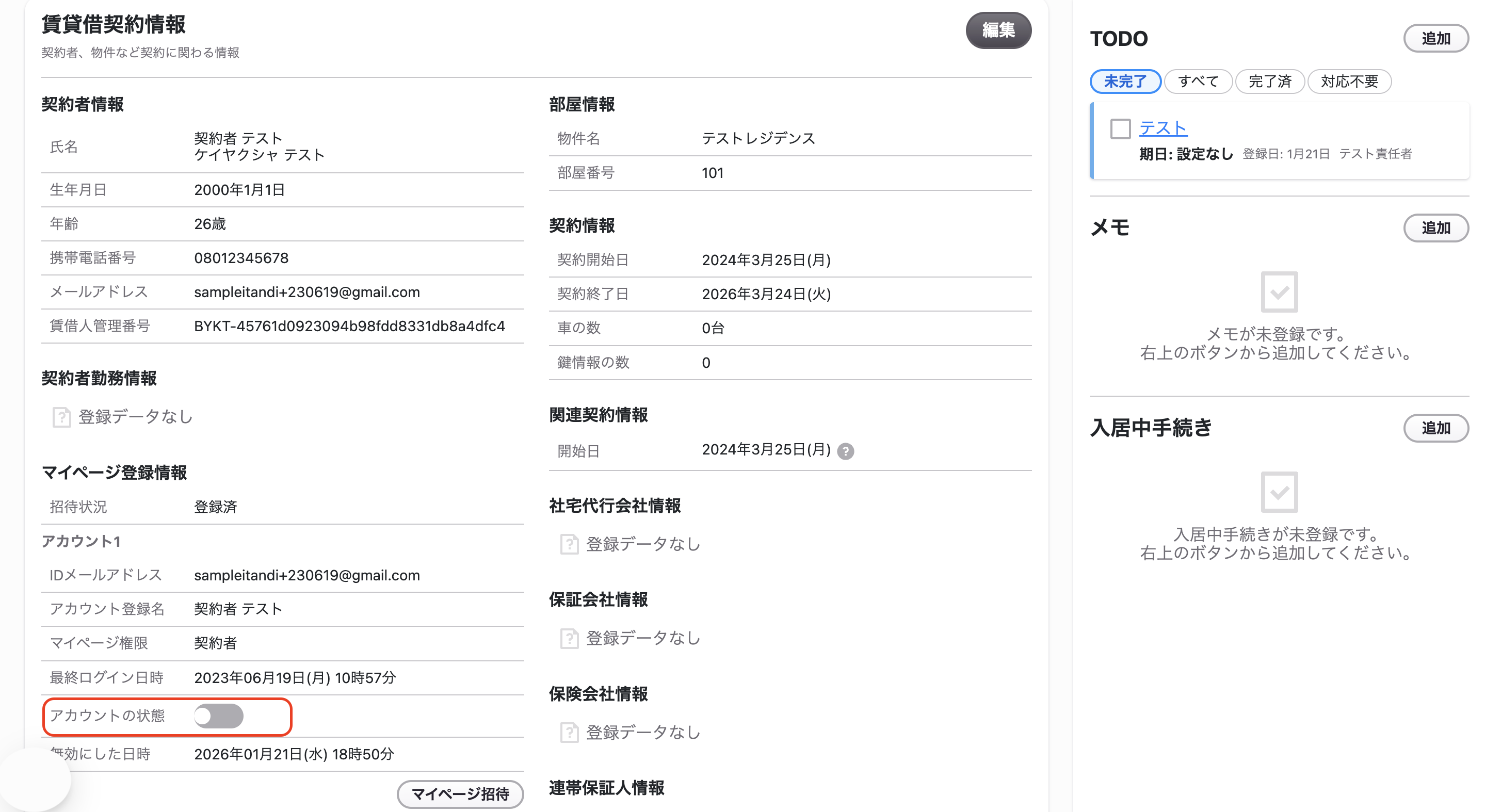Click the 賃借人管理番号 value starting BYKT-45761d
This screenshot has width=1485, height=812.
[x=349, y=326]
